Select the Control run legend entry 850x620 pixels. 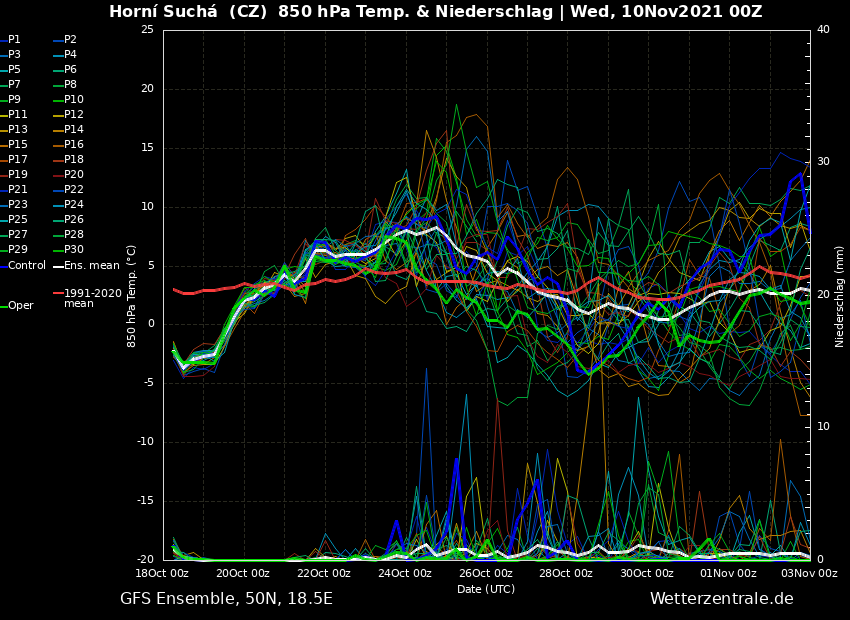point(27,265)
